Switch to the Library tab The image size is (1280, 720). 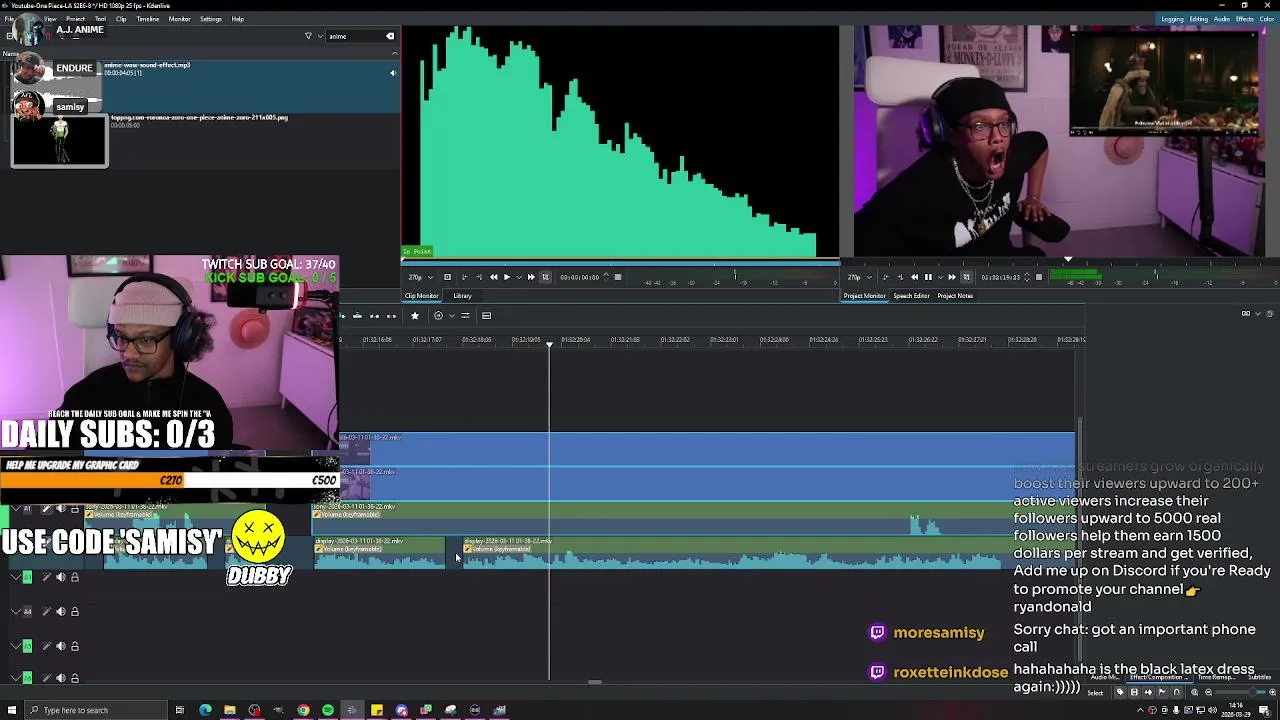(462, 296)
